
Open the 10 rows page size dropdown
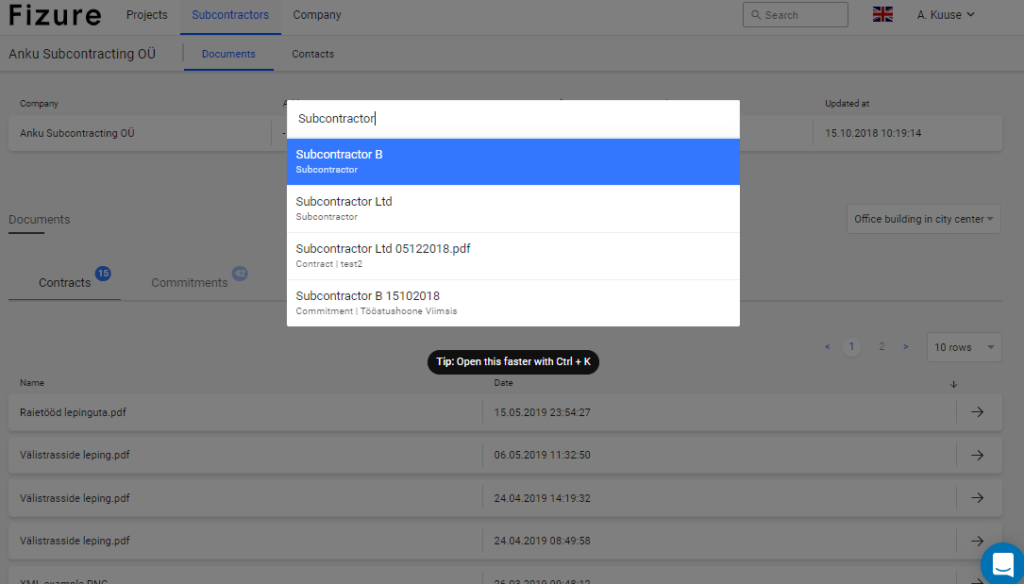(964, 347)
